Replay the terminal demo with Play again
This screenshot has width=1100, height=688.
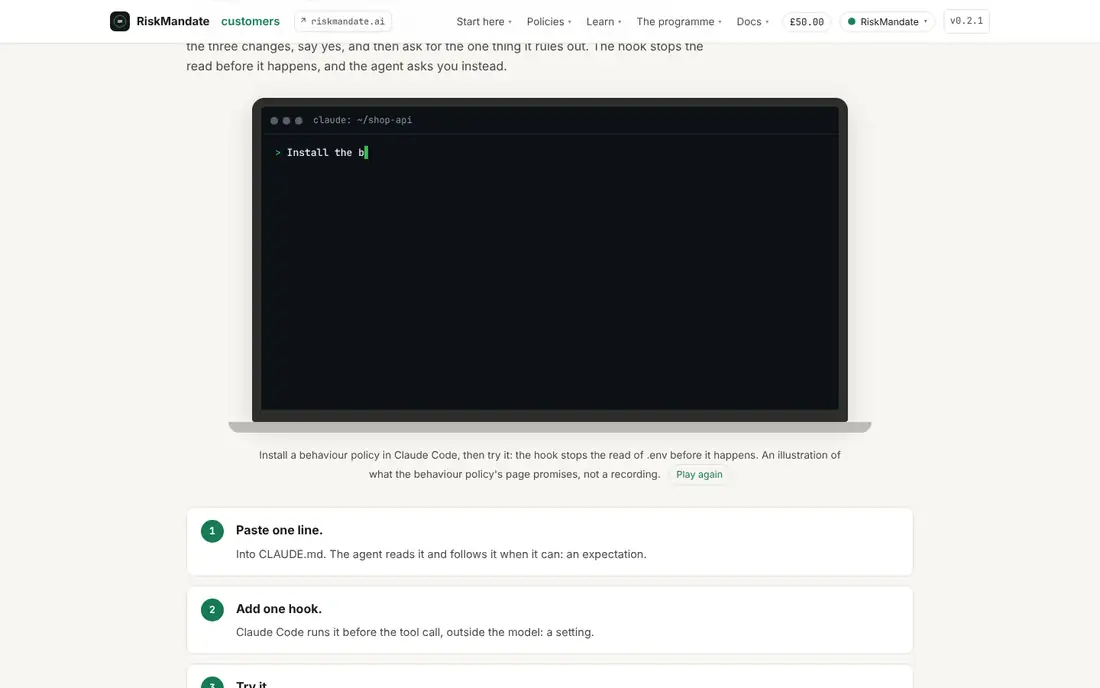tap(699, 474)
